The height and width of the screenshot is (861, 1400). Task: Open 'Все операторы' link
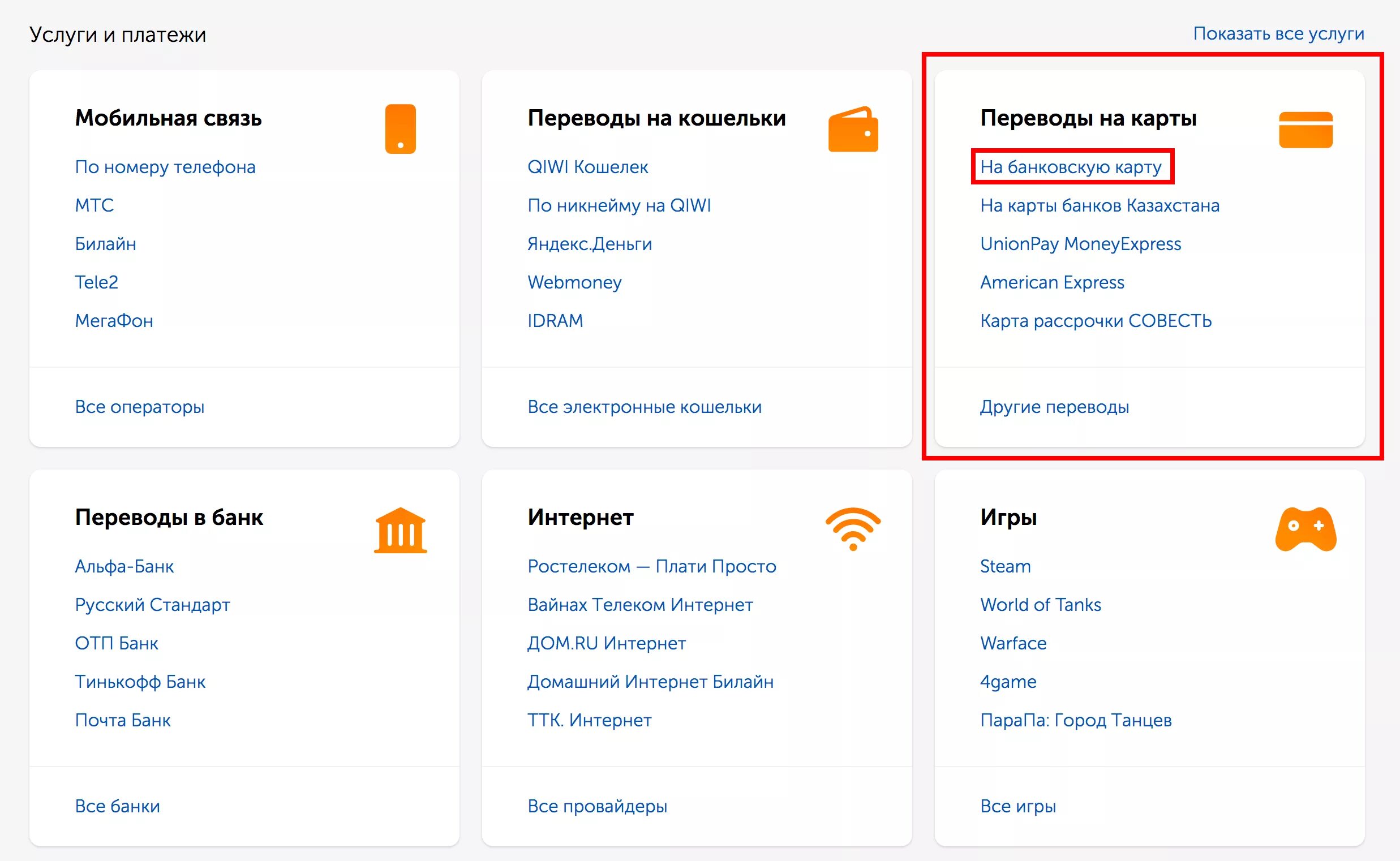(x=140, y=407)
